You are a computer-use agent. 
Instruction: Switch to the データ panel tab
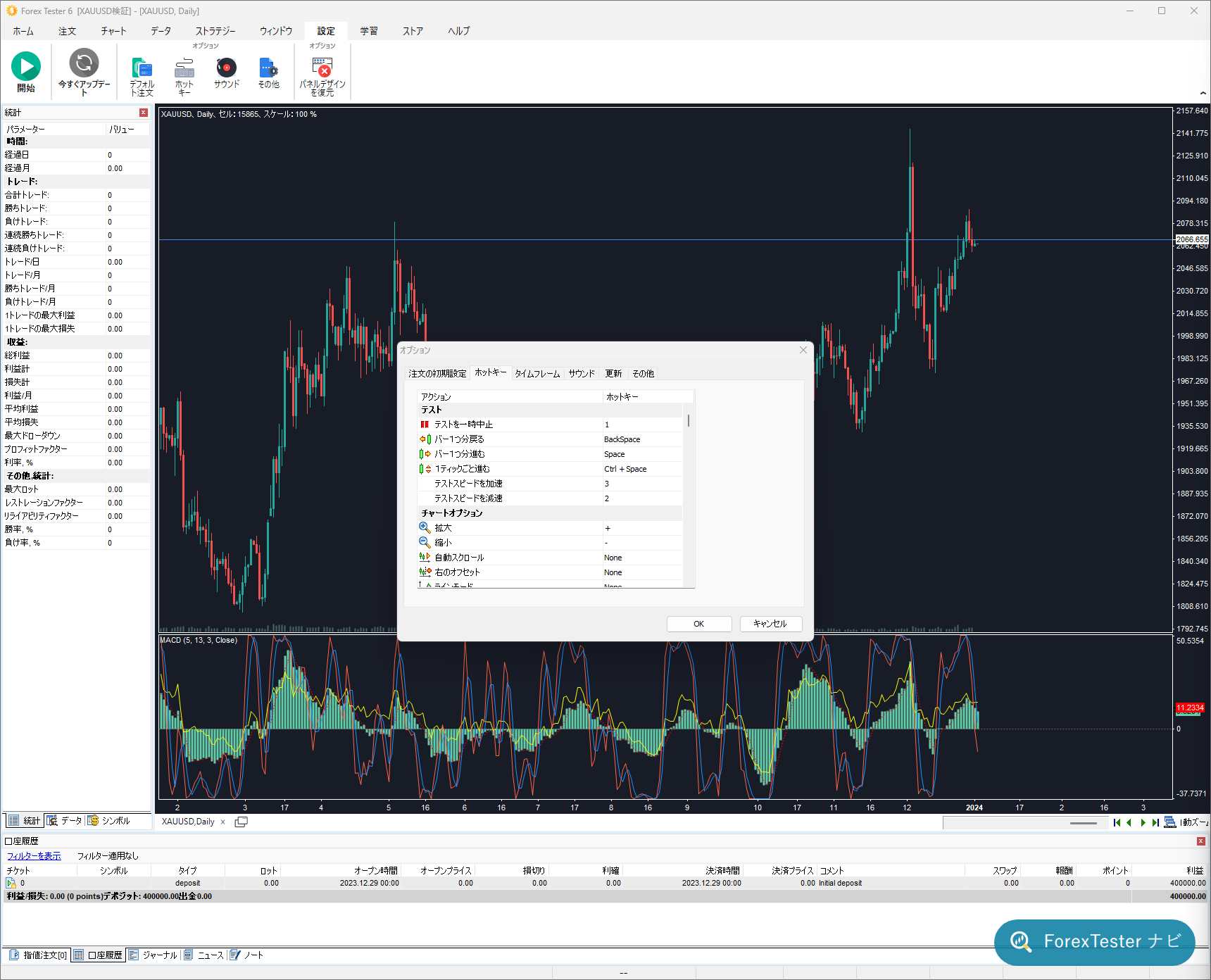pos(65,821)
